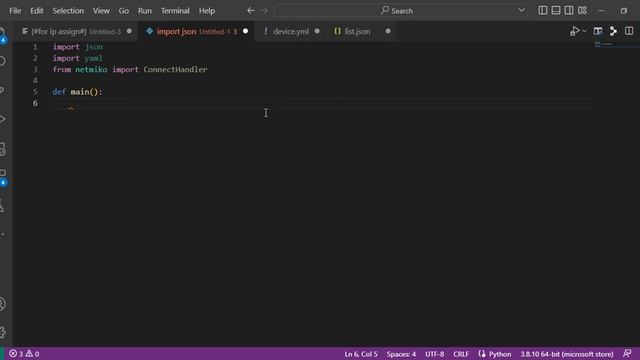Screen dimensions: 640x360
Task: Open the Terminal menu
Action: 175,11
